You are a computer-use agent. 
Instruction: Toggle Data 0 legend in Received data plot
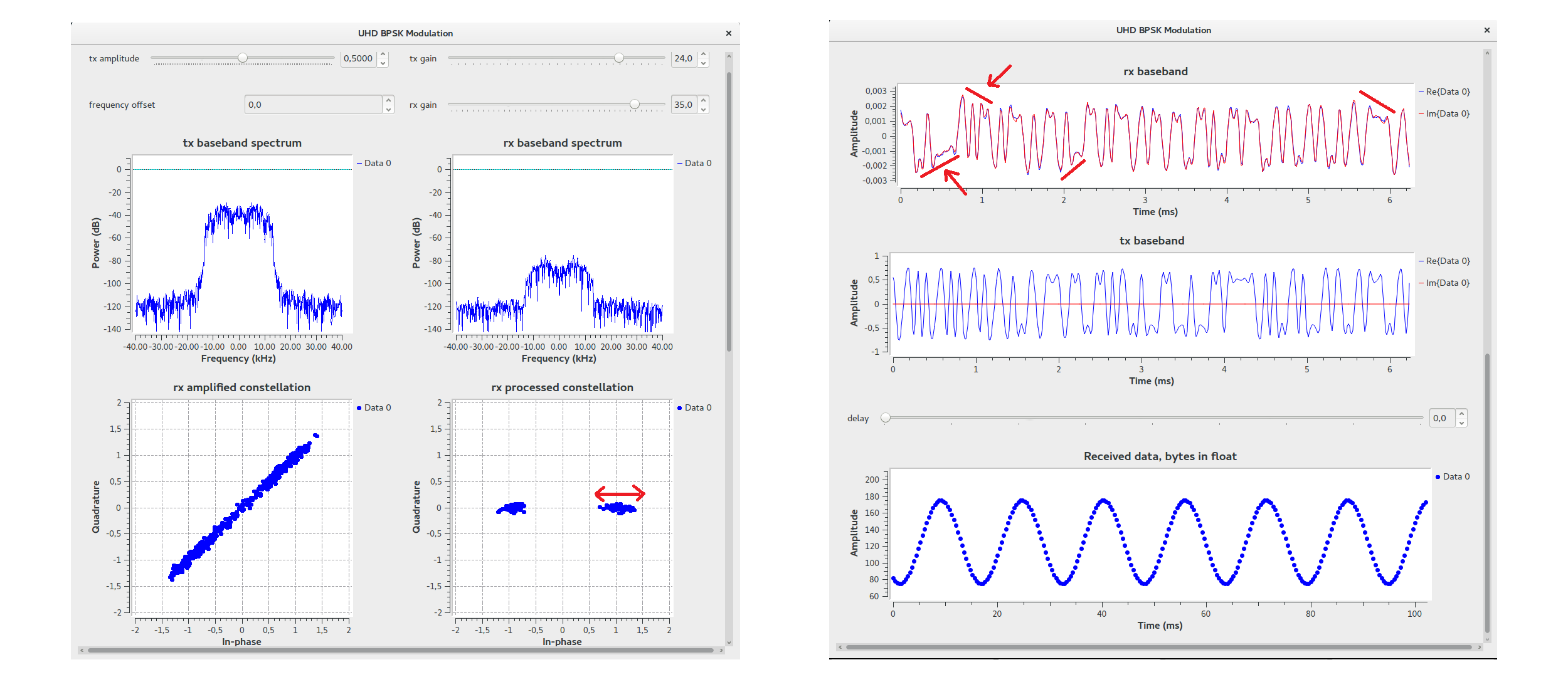(1453, 476)
